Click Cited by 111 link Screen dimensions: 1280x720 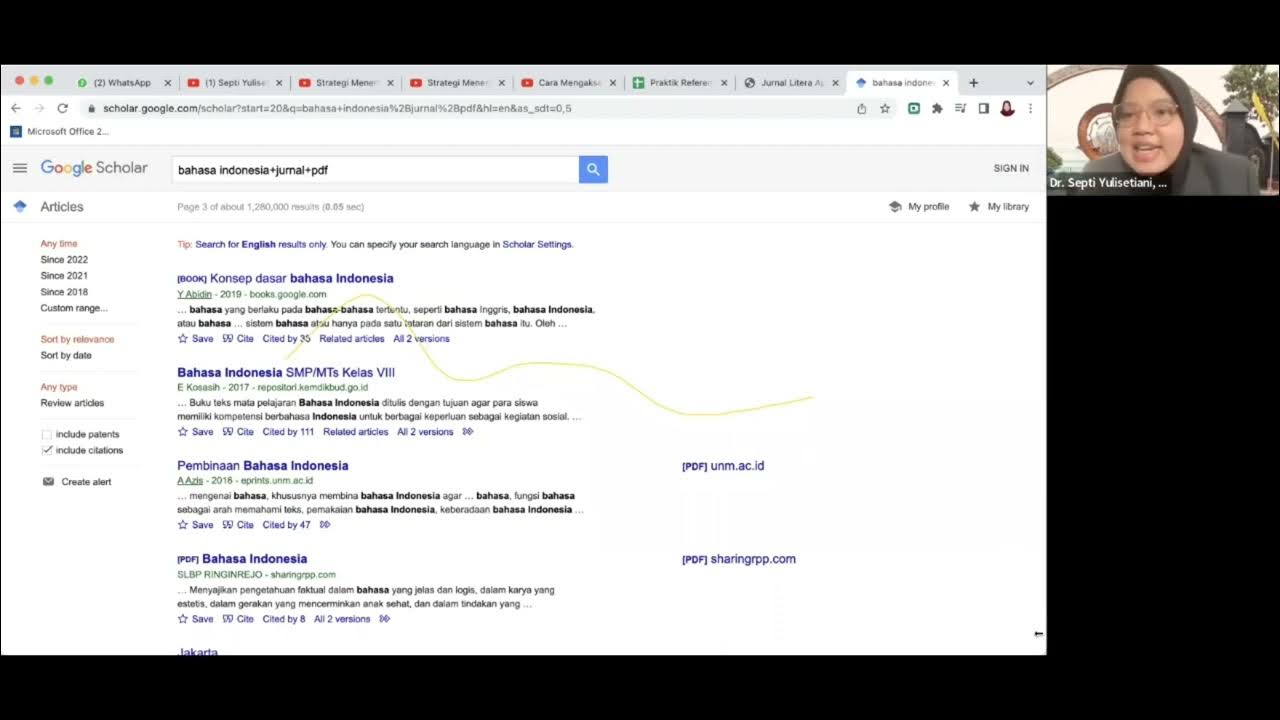click(288, 432)
